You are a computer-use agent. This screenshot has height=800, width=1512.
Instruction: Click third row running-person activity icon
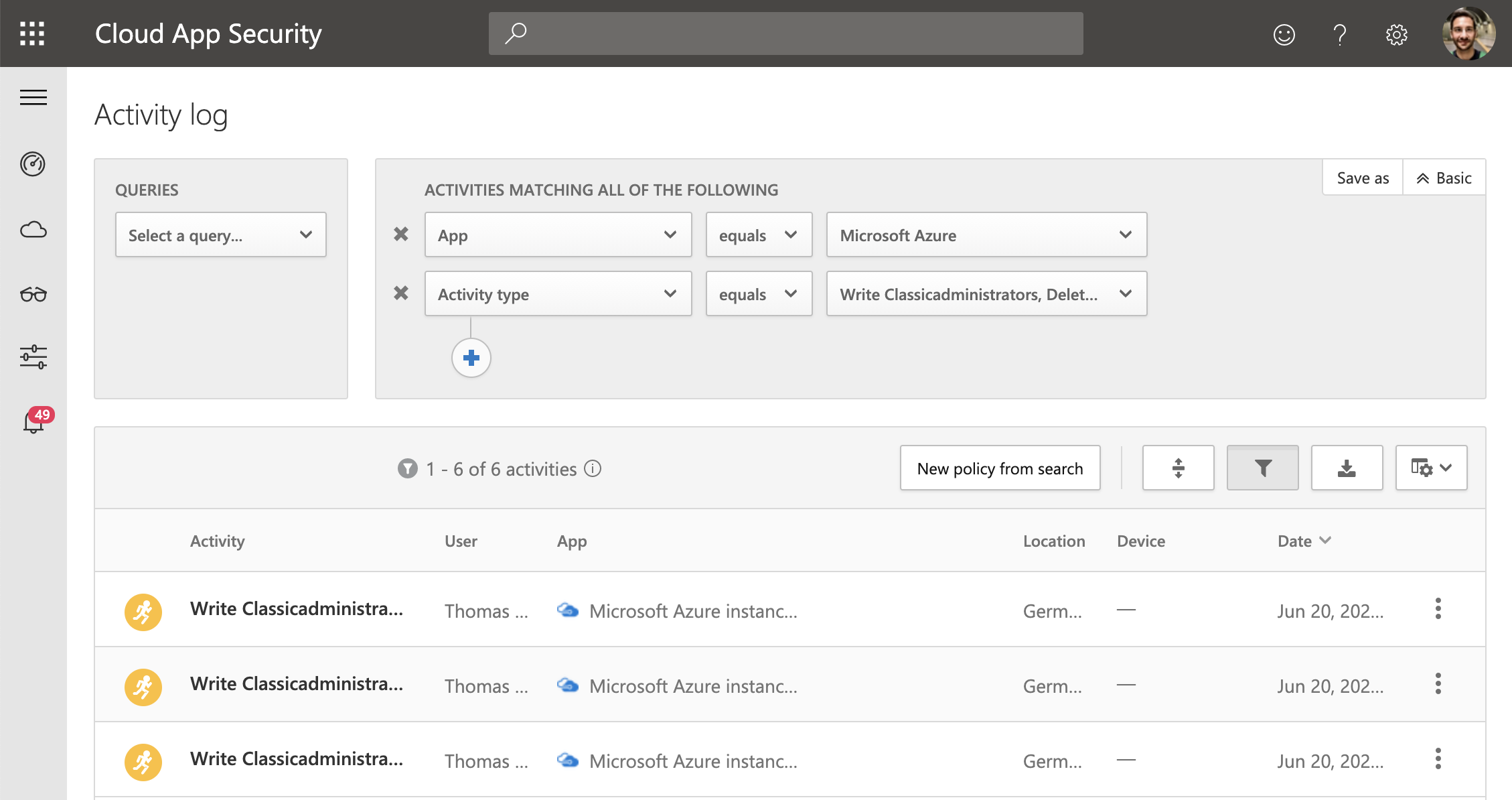tap(143, 761)
